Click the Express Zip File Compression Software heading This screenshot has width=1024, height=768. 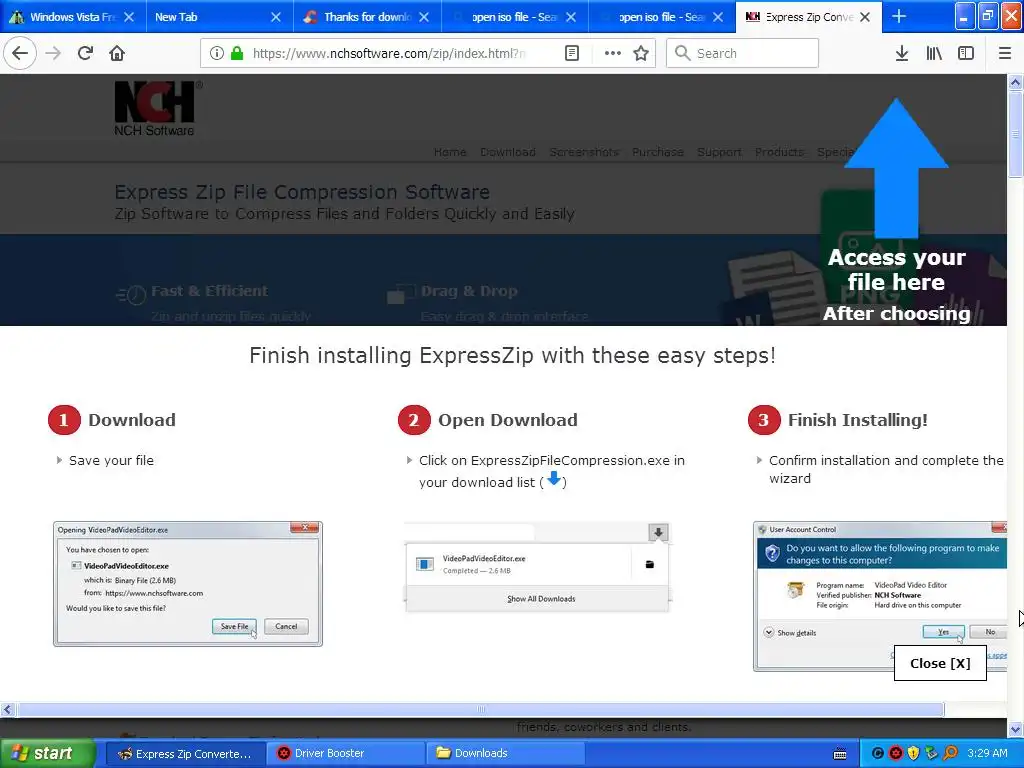point(302,192)
